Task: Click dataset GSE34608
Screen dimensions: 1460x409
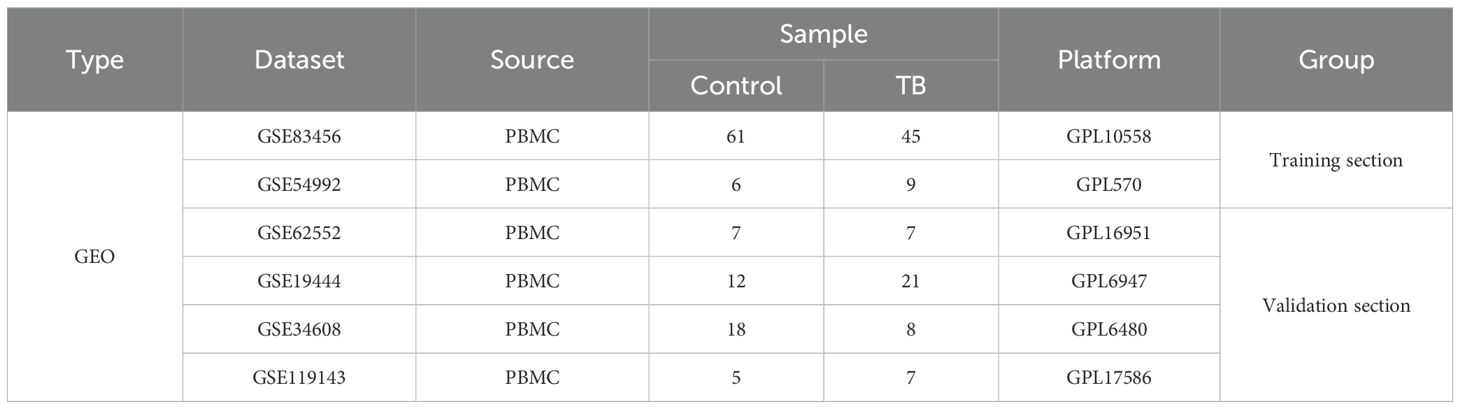Action: [x=299, y=329]
